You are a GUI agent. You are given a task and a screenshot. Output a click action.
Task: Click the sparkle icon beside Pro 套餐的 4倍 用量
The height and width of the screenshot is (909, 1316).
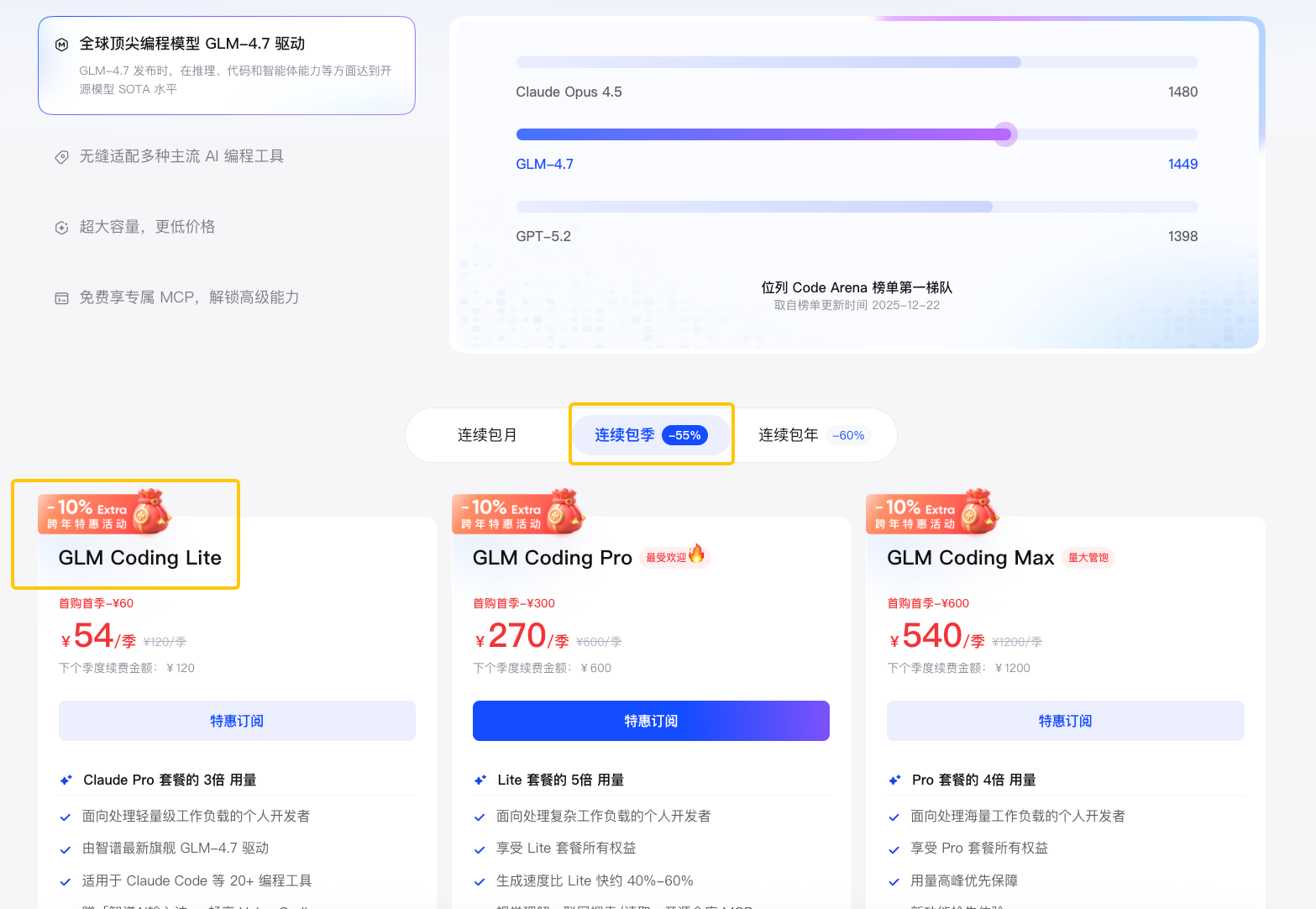point(894,780)
